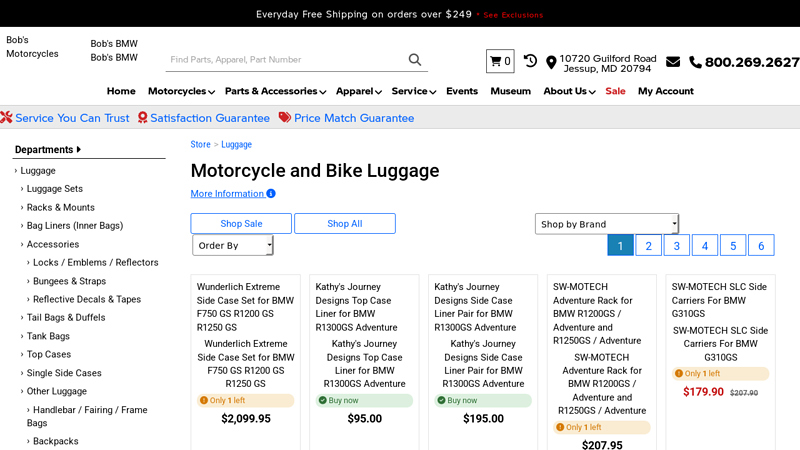Open the Shop by Brand dropdown

coord(607,224)
